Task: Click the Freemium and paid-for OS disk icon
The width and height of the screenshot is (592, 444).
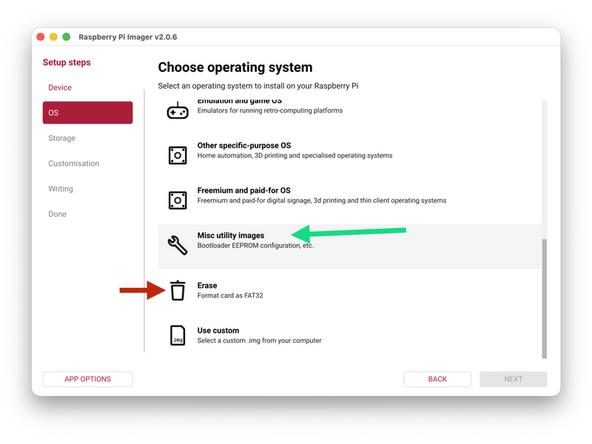Action: pyautogui.click(x=177, y=200)
